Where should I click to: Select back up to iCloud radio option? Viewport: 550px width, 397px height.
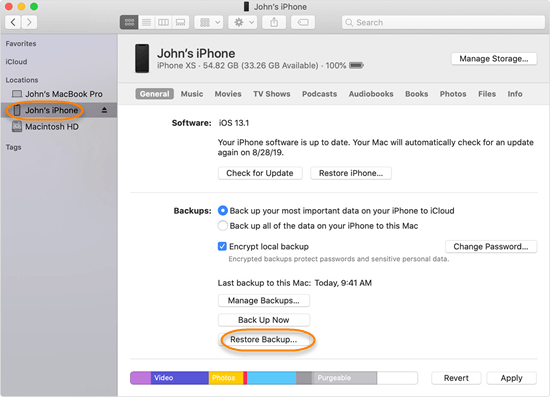[x=223, y=211]
